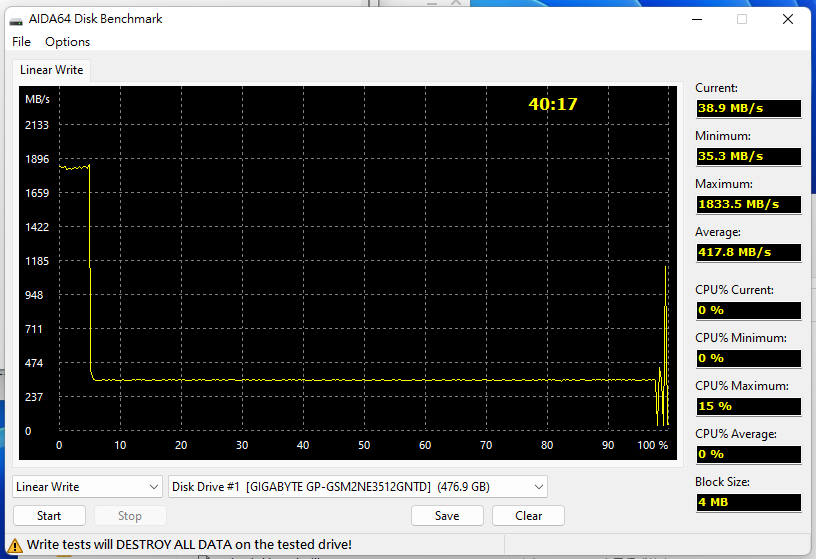Click the Average speed value 417.8 MB/s
The width and height of the screenshot is (816, 559).
pos(748,252)
